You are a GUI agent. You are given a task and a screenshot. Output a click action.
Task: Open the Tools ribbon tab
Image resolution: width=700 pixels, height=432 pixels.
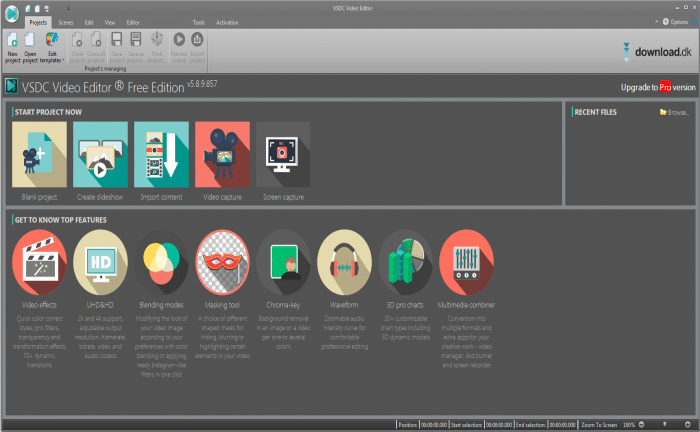[199, 22]
